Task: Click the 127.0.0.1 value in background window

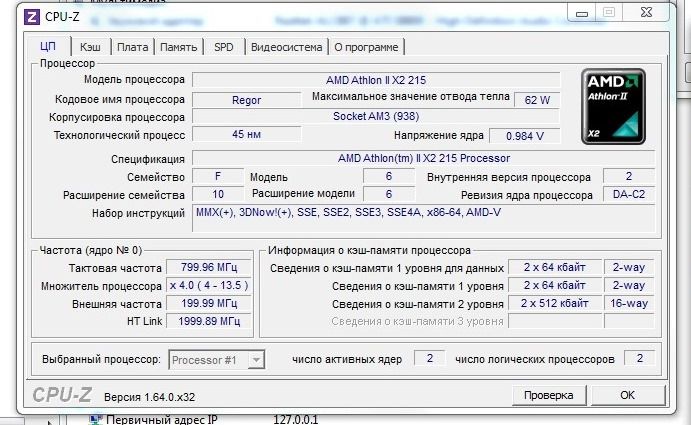Action: coord(296,419)
